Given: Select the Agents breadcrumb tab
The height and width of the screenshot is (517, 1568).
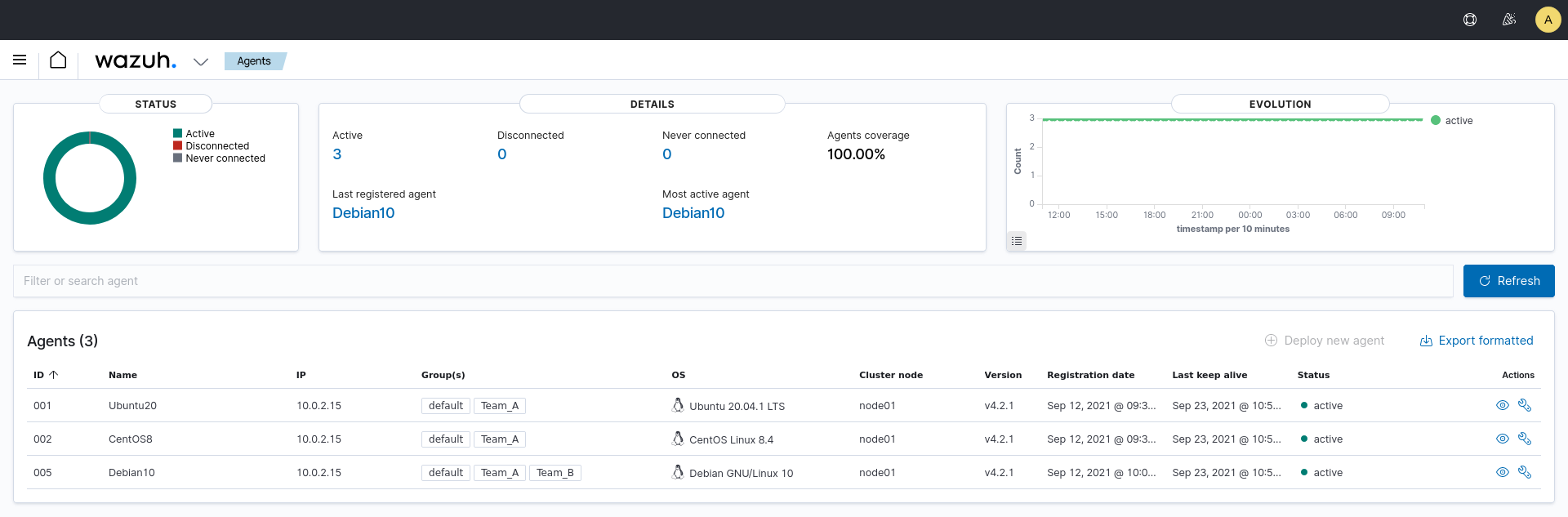Looking at the screenshot, I should pyautogui.click(x=254, y=61).
